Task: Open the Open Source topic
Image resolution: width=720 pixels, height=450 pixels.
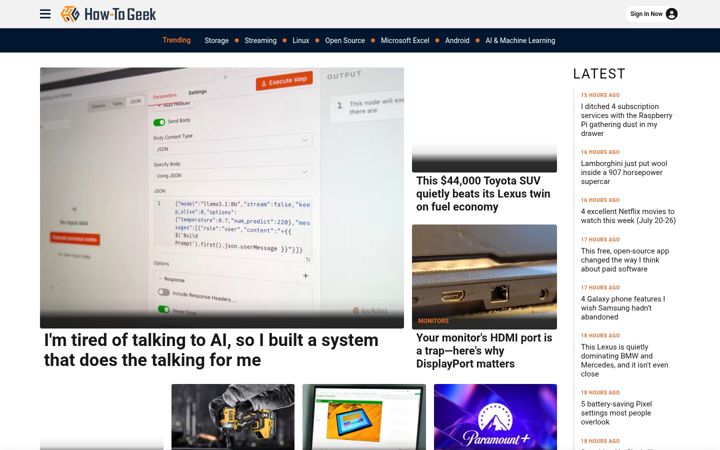Action: (x=345, y=40)
